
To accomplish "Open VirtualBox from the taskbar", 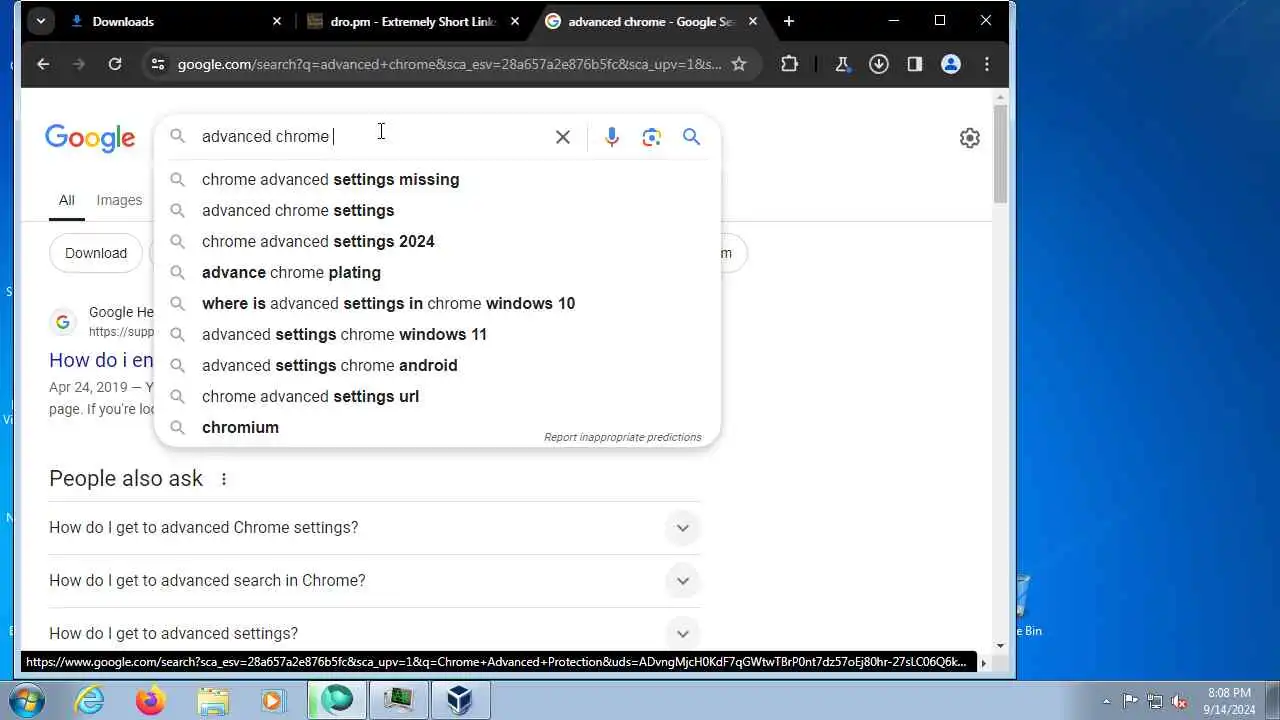I will [460, 700].
